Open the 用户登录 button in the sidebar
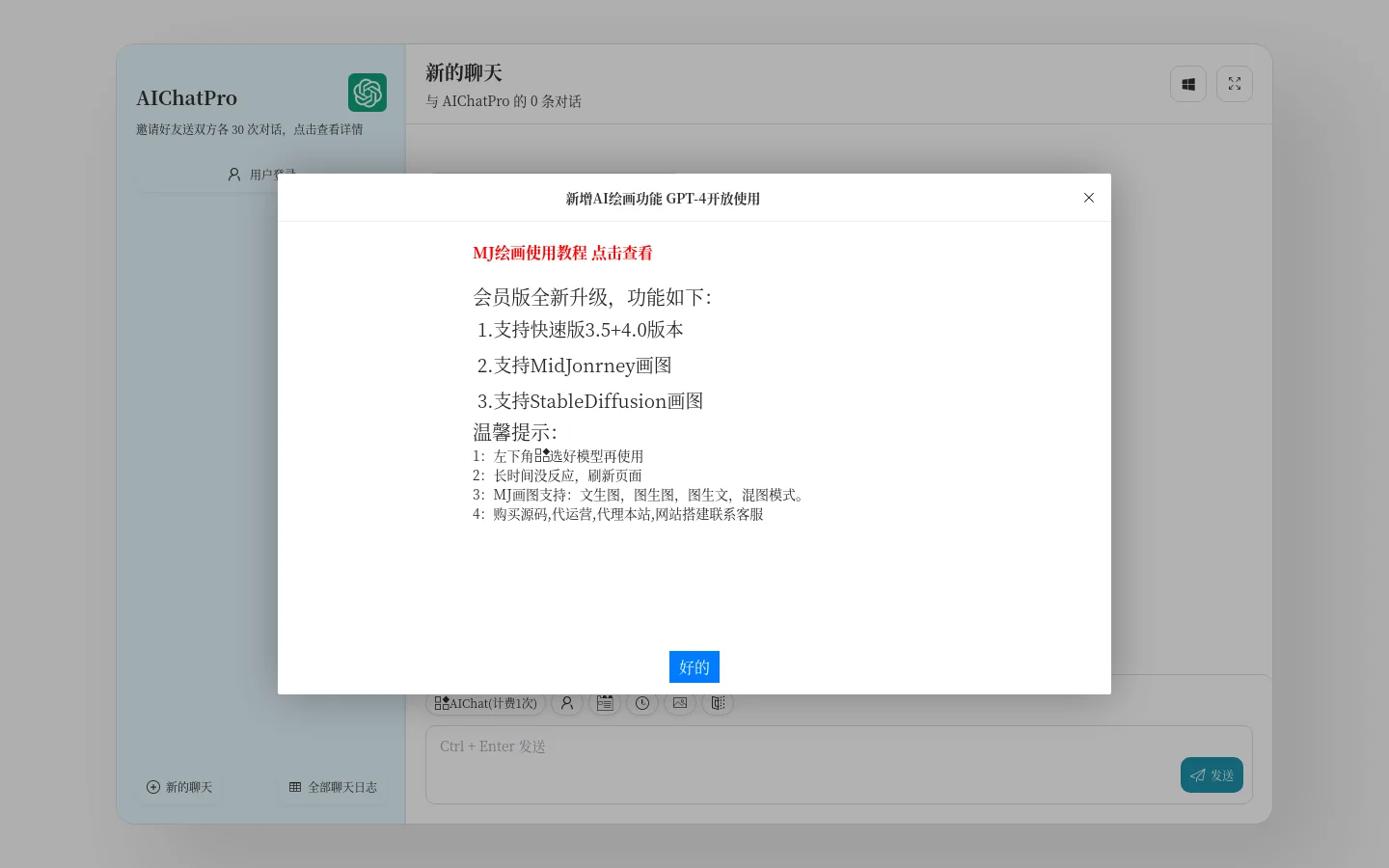Image resolution: width=1389 pixels, height=868 pixels. tap(260, 175)
